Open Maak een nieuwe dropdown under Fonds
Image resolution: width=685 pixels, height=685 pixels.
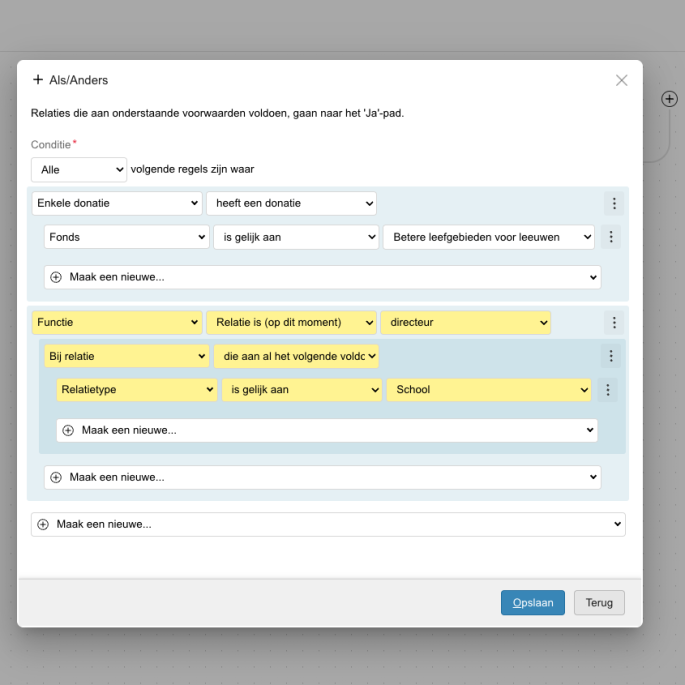click(322, 277)
